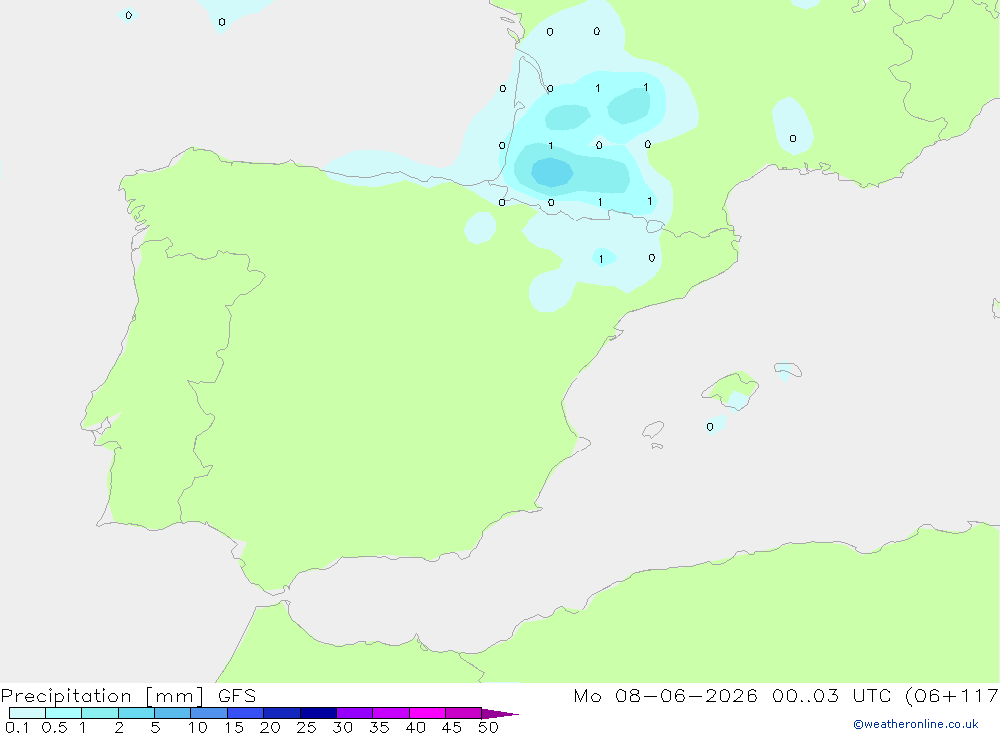Click the '50' legend scale label
Viewport: 1000px width, 733px height.
tap(488, 727)
